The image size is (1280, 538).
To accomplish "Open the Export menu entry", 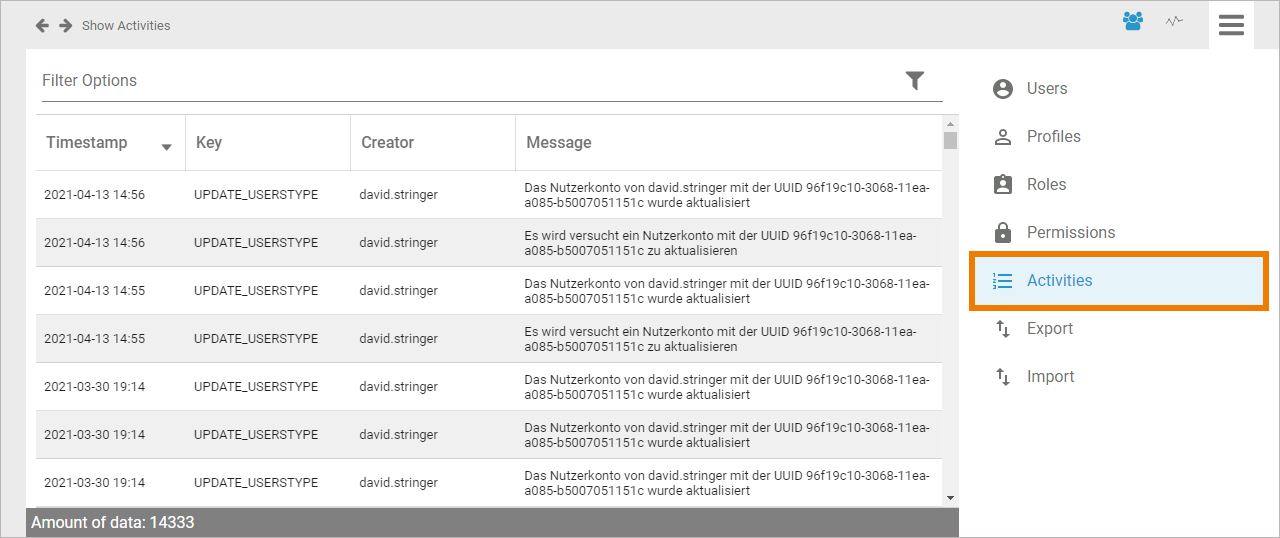I will pos(1049,329).
